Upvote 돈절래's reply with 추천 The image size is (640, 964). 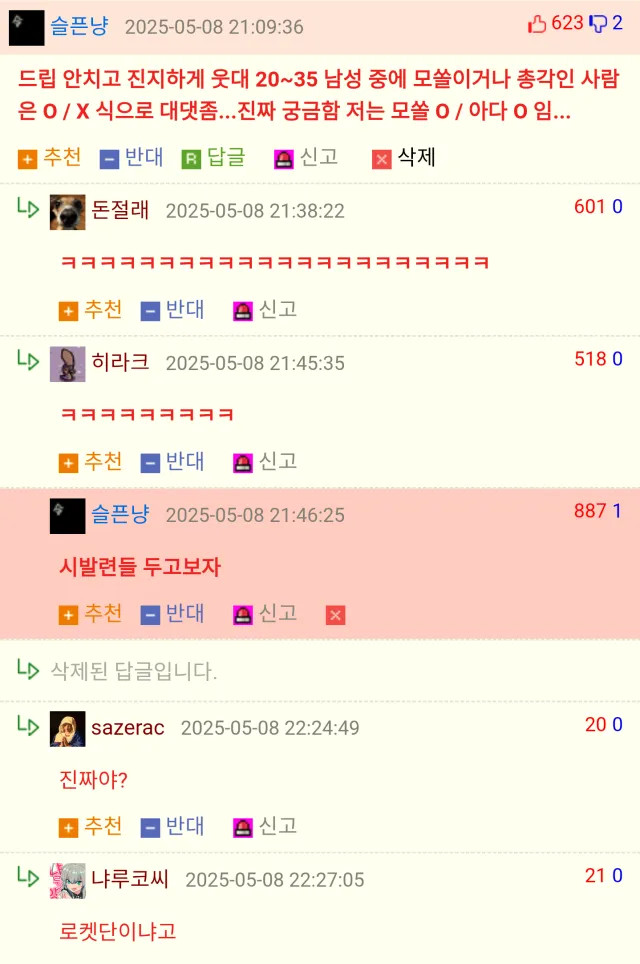tap(90, 310)
